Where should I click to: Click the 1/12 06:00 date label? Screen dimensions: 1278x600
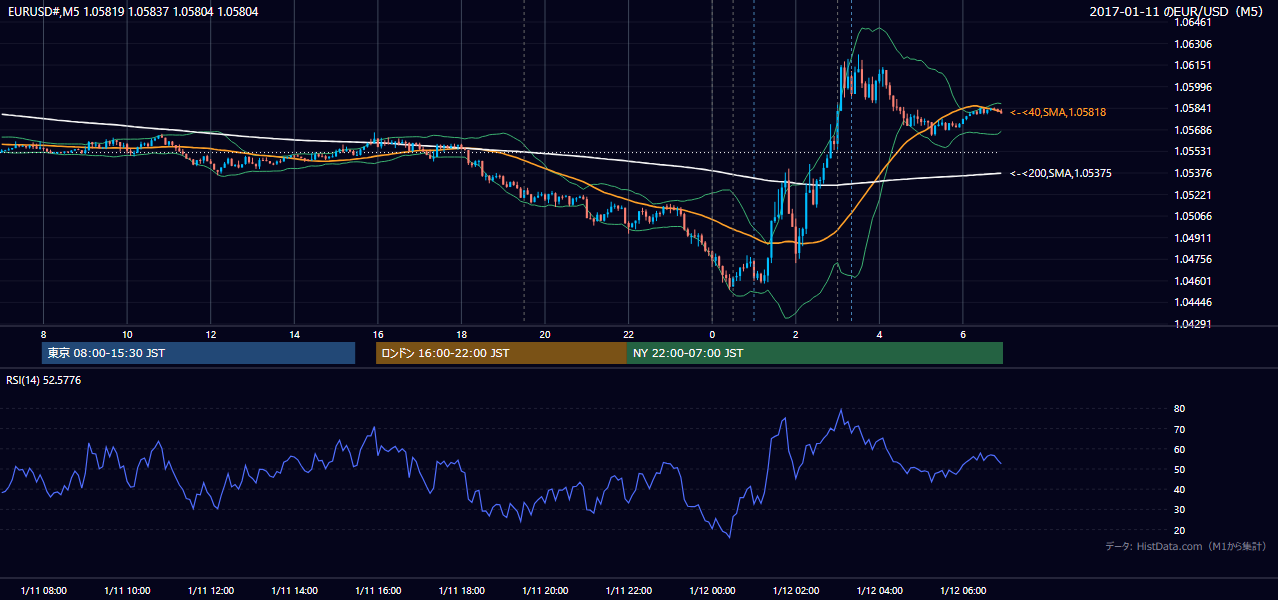962,590
